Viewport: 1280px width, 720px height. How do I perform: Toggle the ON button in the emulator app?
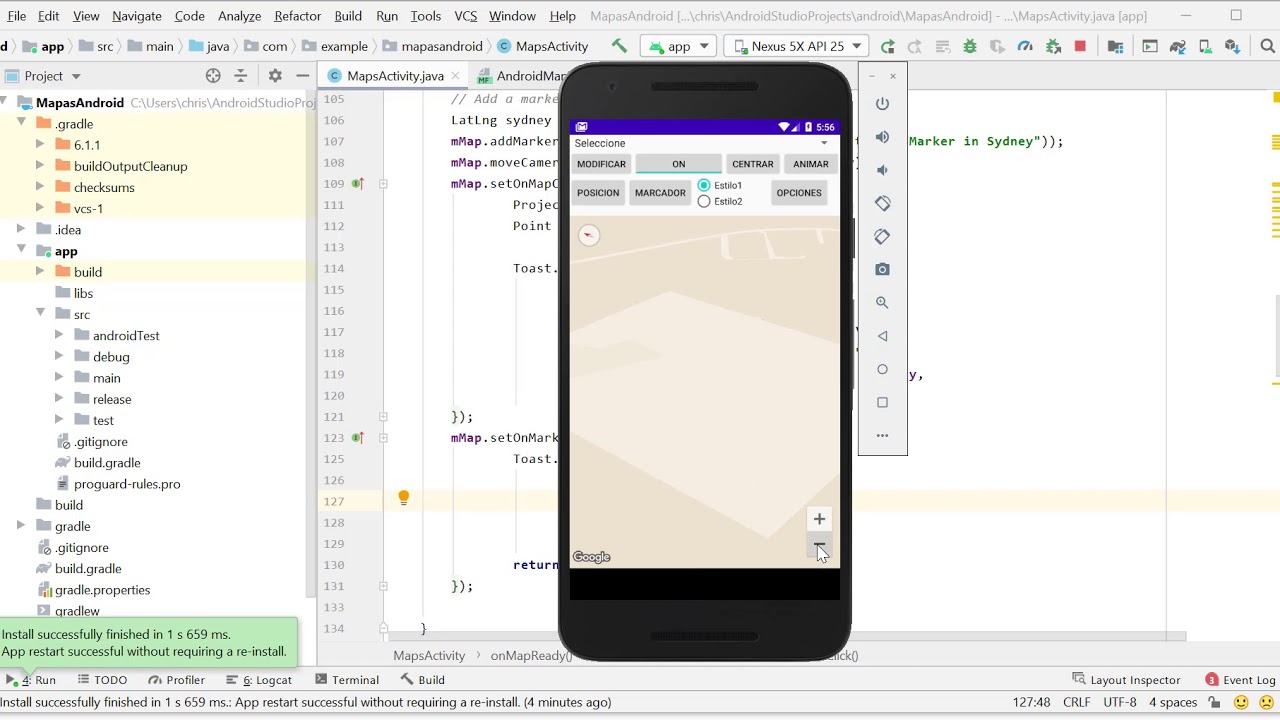679,164
